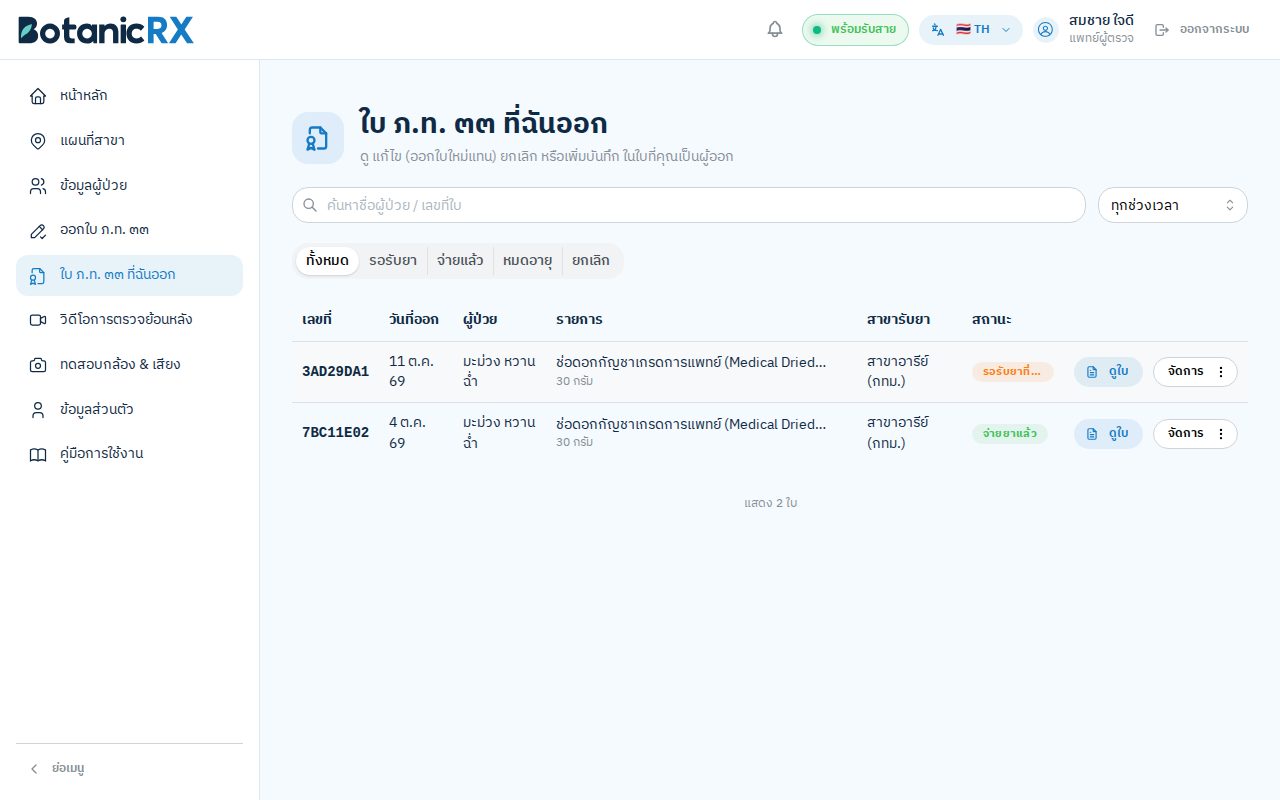Click the magnifier icon in the search box
1280x800 pixels.
click(310, 205)
